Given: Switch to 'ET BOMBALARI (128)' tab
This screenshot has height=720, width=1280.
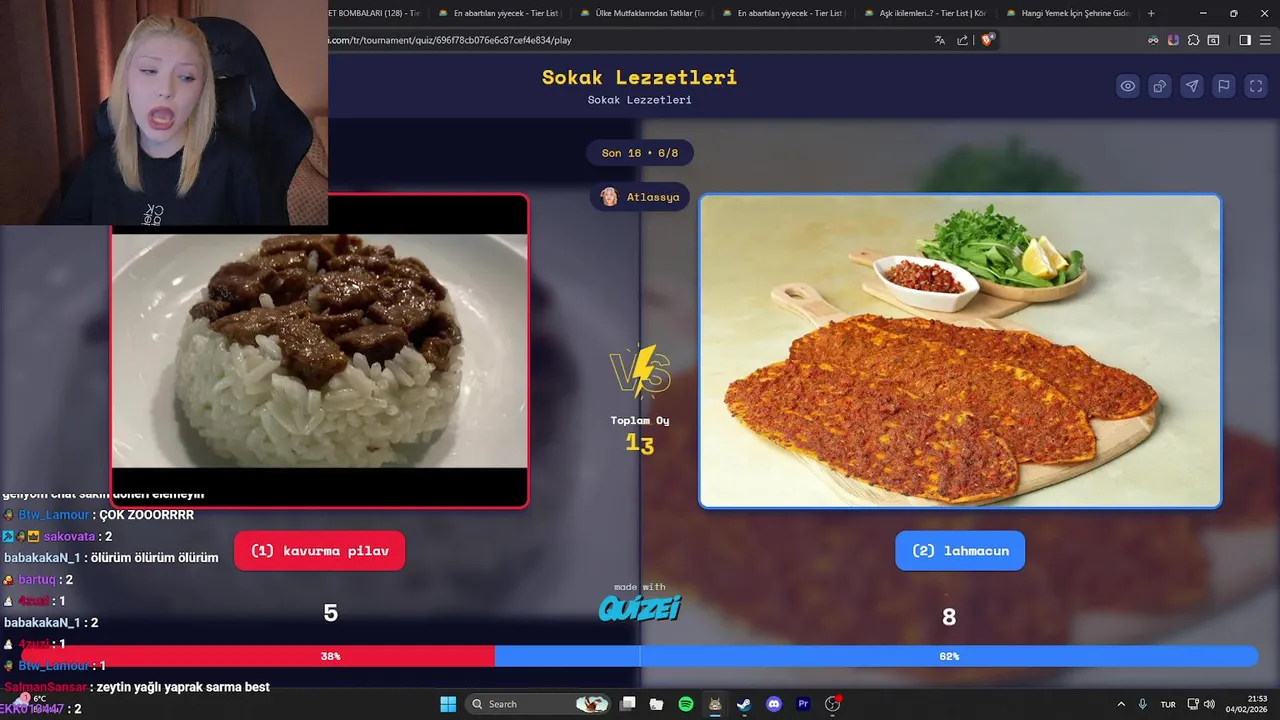Looking at the screenshot, I should tap(378, 13).
